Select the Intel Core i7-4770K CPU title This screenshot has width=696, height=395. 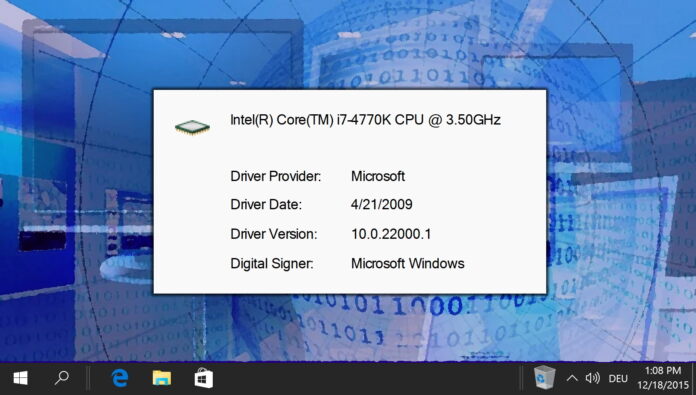coord(365,120)
